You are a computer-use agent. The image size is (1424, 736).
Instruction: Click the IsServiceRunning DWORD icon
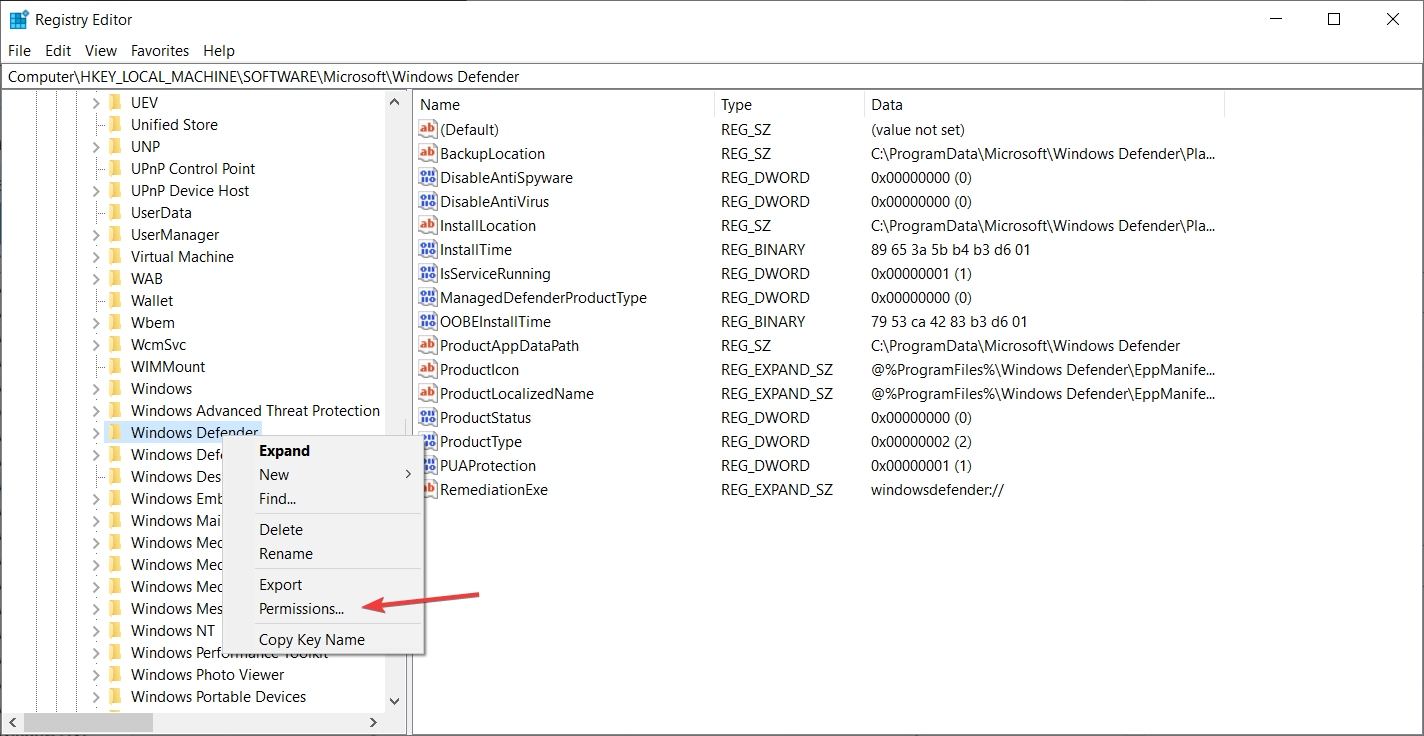pyautogui.click(x=428, y=273)
